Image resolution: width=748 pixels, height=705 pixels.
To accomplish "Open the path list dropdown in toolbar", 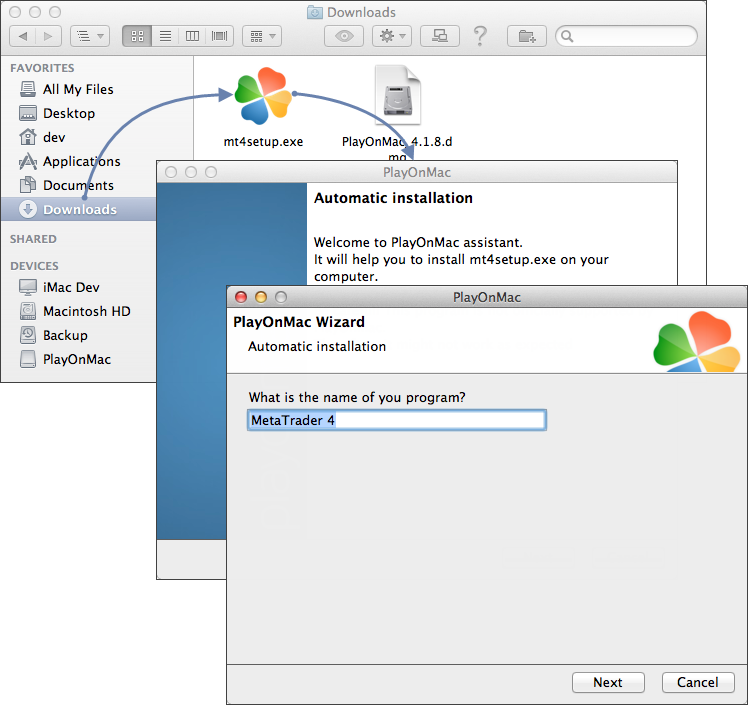I will [90, 36].
